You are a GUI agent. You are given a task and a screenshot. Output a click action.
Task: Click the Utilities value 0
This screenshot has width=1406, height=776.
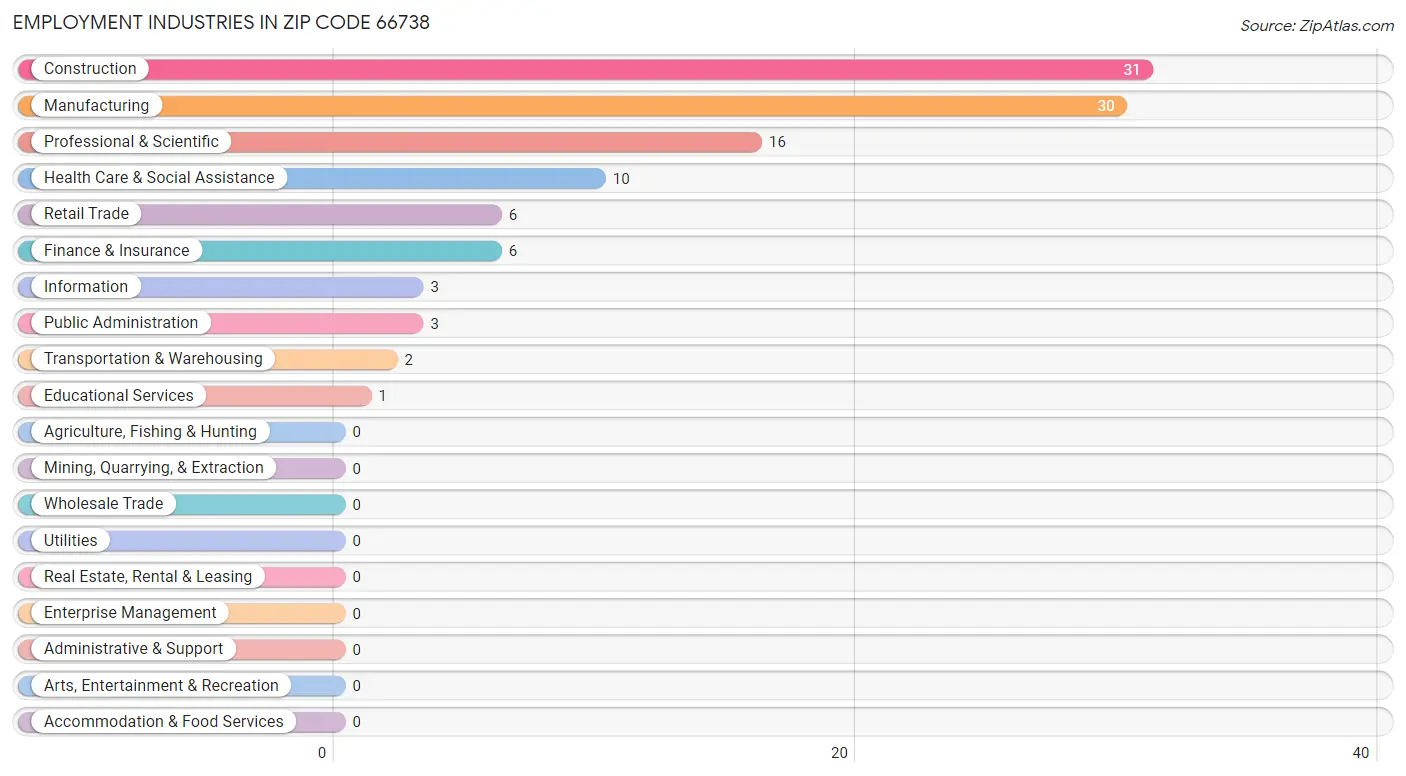[357, 541]
